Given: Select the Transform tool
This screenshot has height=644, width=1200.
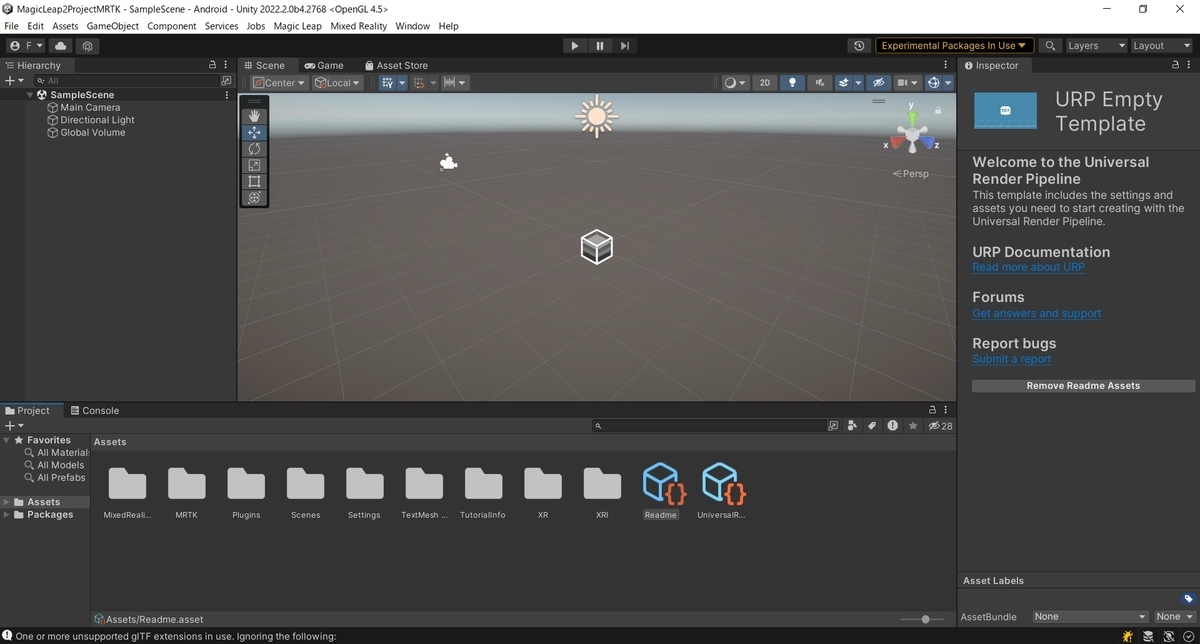Looking at the screenshot, I should tap(254, 198).
